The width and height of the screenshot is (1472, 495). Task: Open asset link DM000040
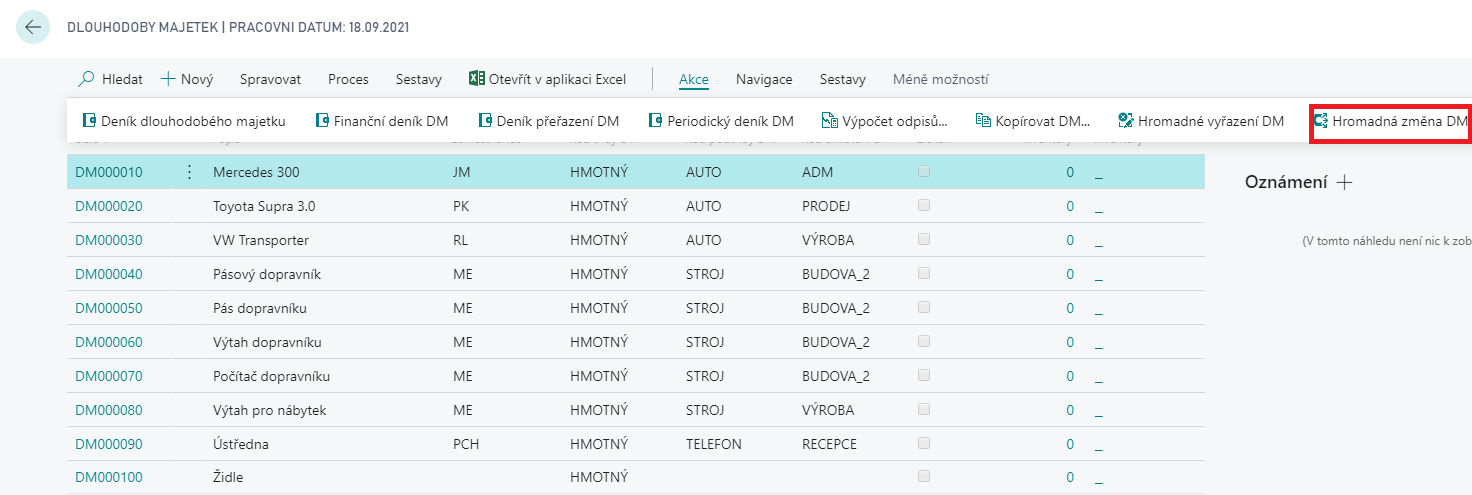pyautogui.click(x=109, y=274)
